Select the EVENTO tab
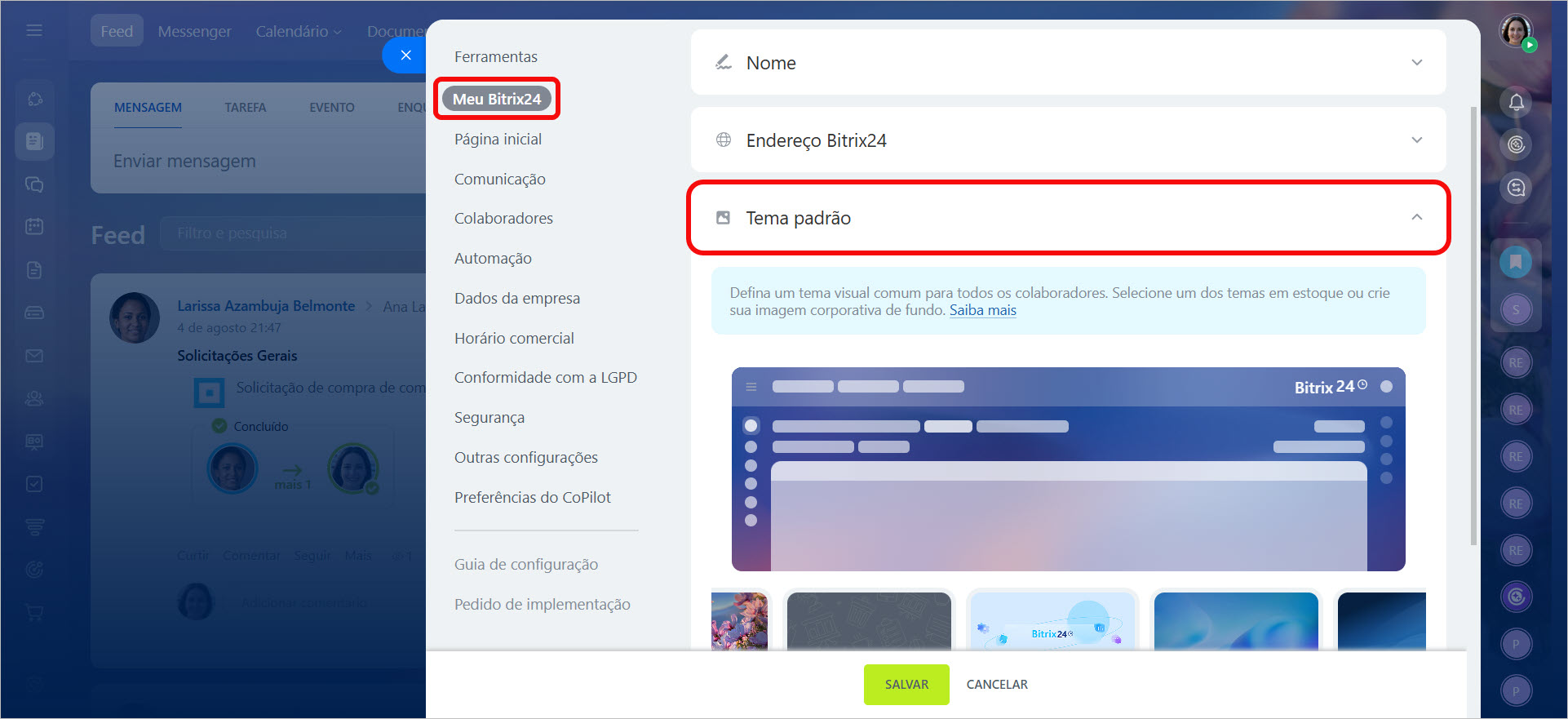 click(332, 108)
